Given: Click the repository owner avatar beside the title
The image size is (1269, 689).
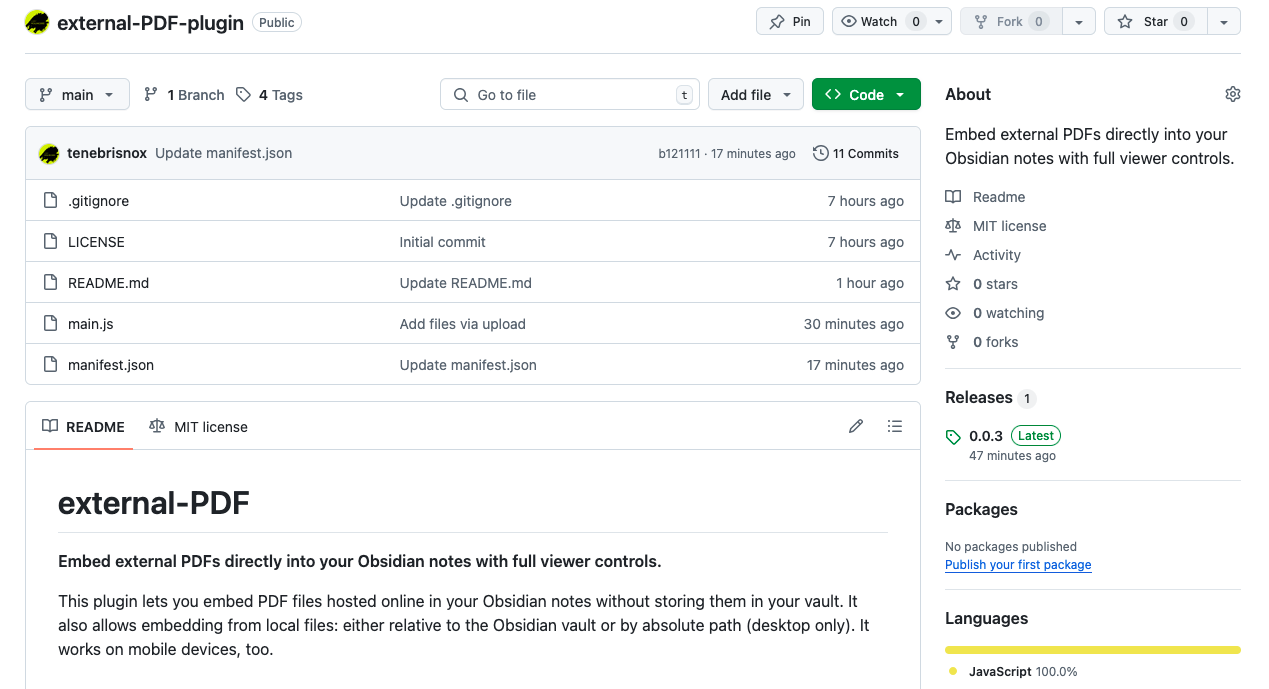Looking at the screenshot, I should click(37, 22).
